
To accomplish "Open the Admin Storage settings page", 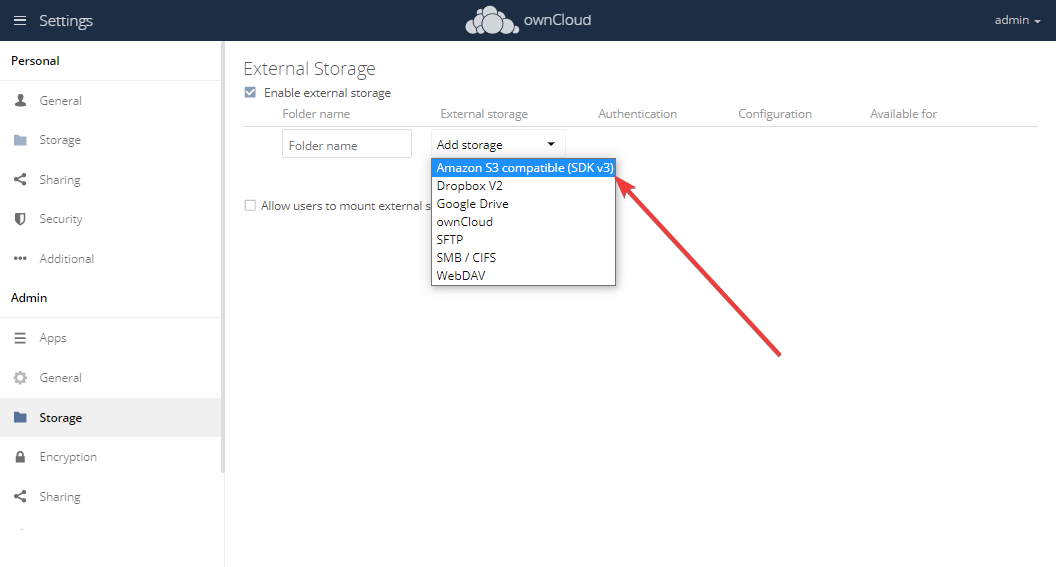I will pyautogui.click(x=60, y=418).
